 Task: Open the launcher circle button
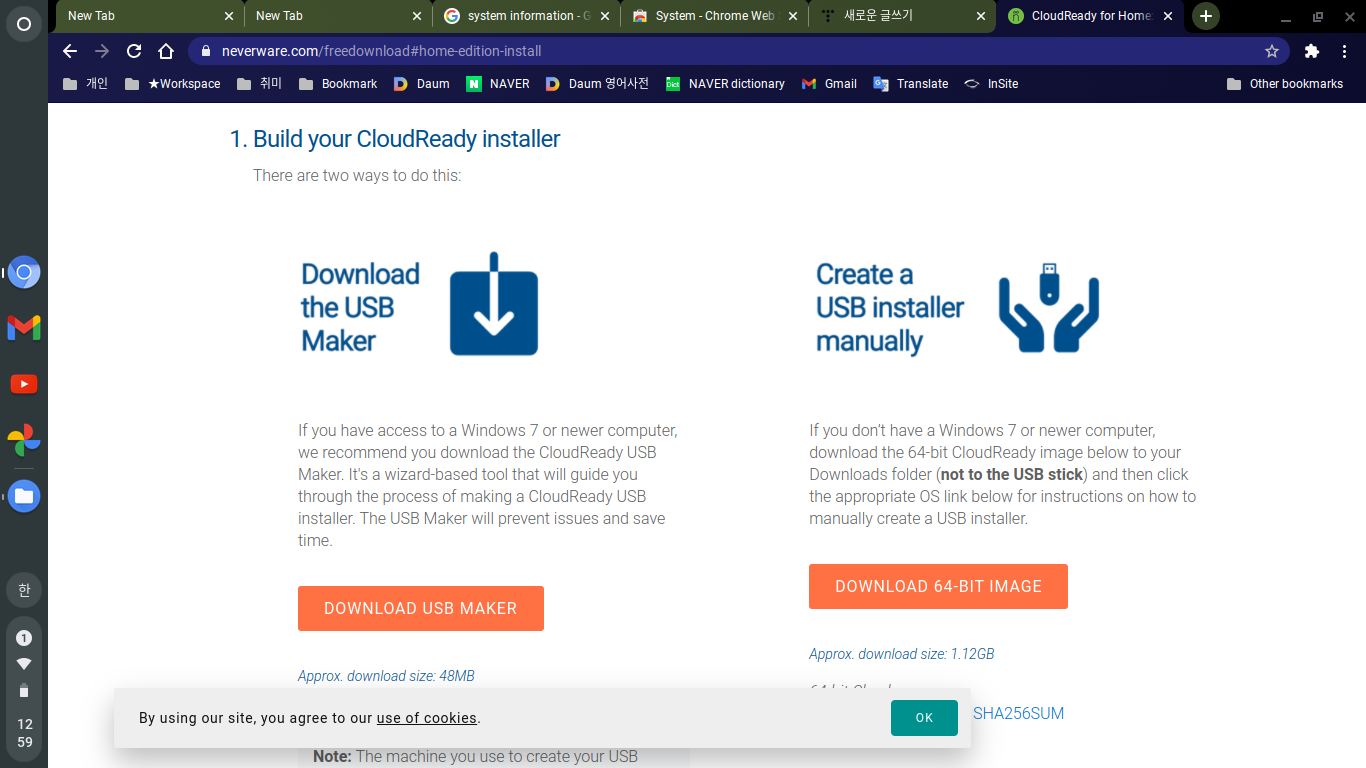24,24
